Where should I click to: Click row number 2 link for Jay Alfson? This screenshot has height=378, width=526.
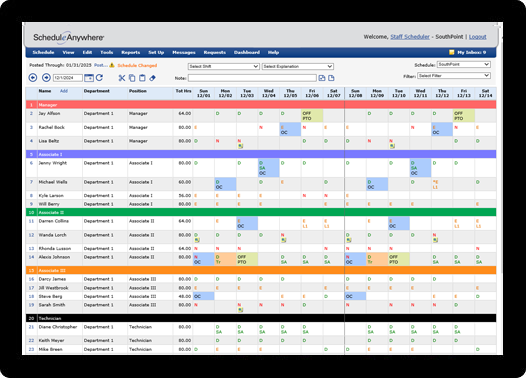(32, 114)
